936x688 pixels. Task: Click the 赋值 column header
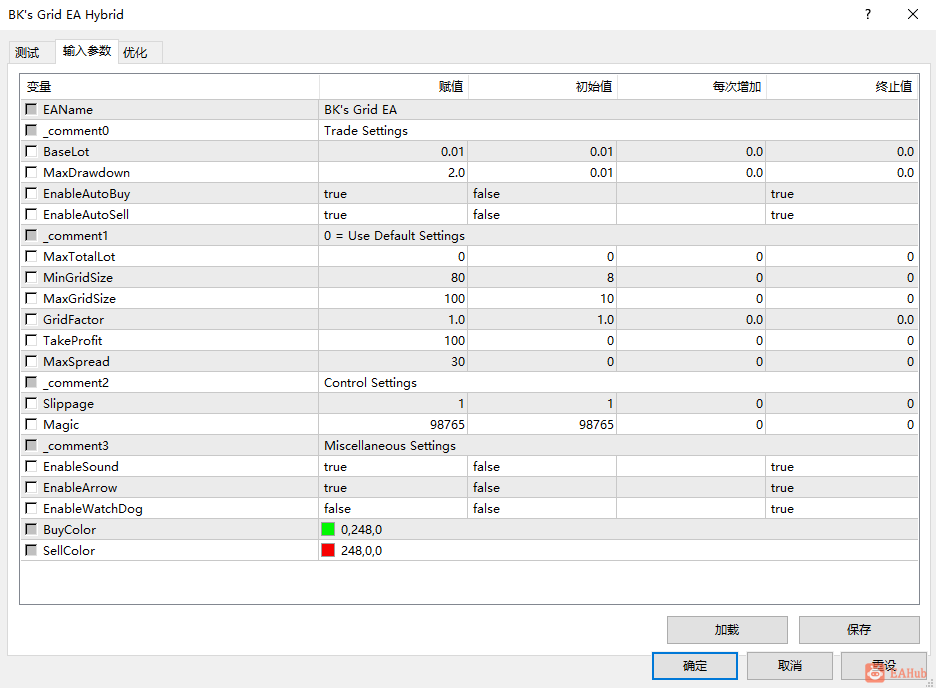point(394,87)
